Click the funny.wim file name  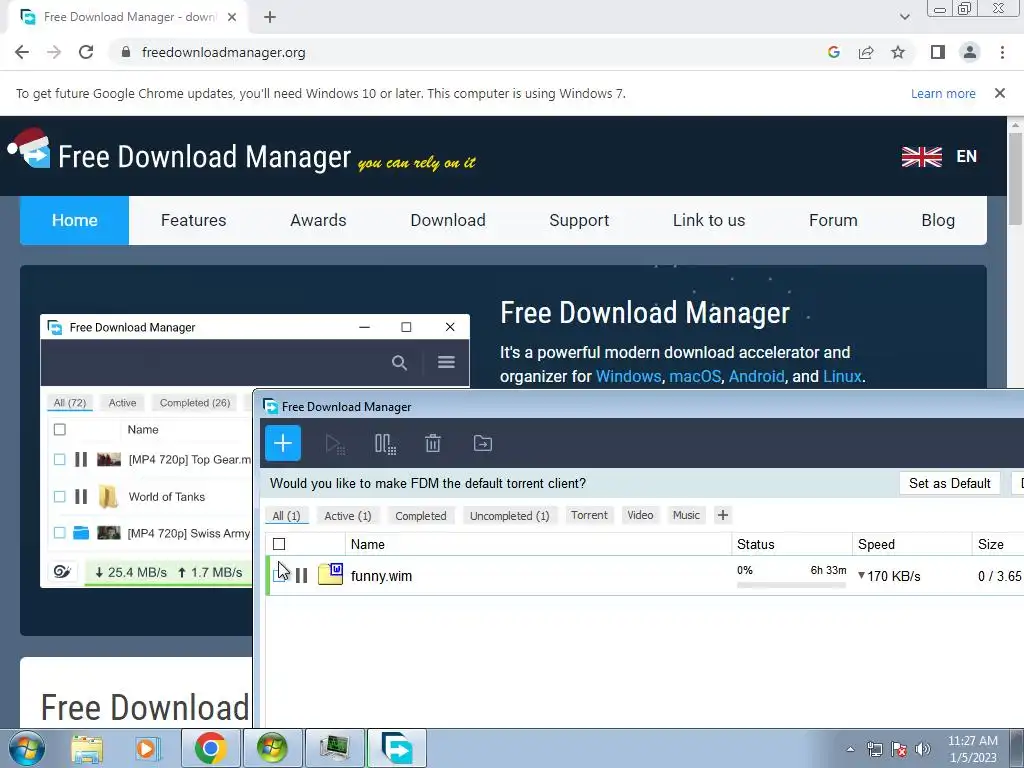[381, 576]
